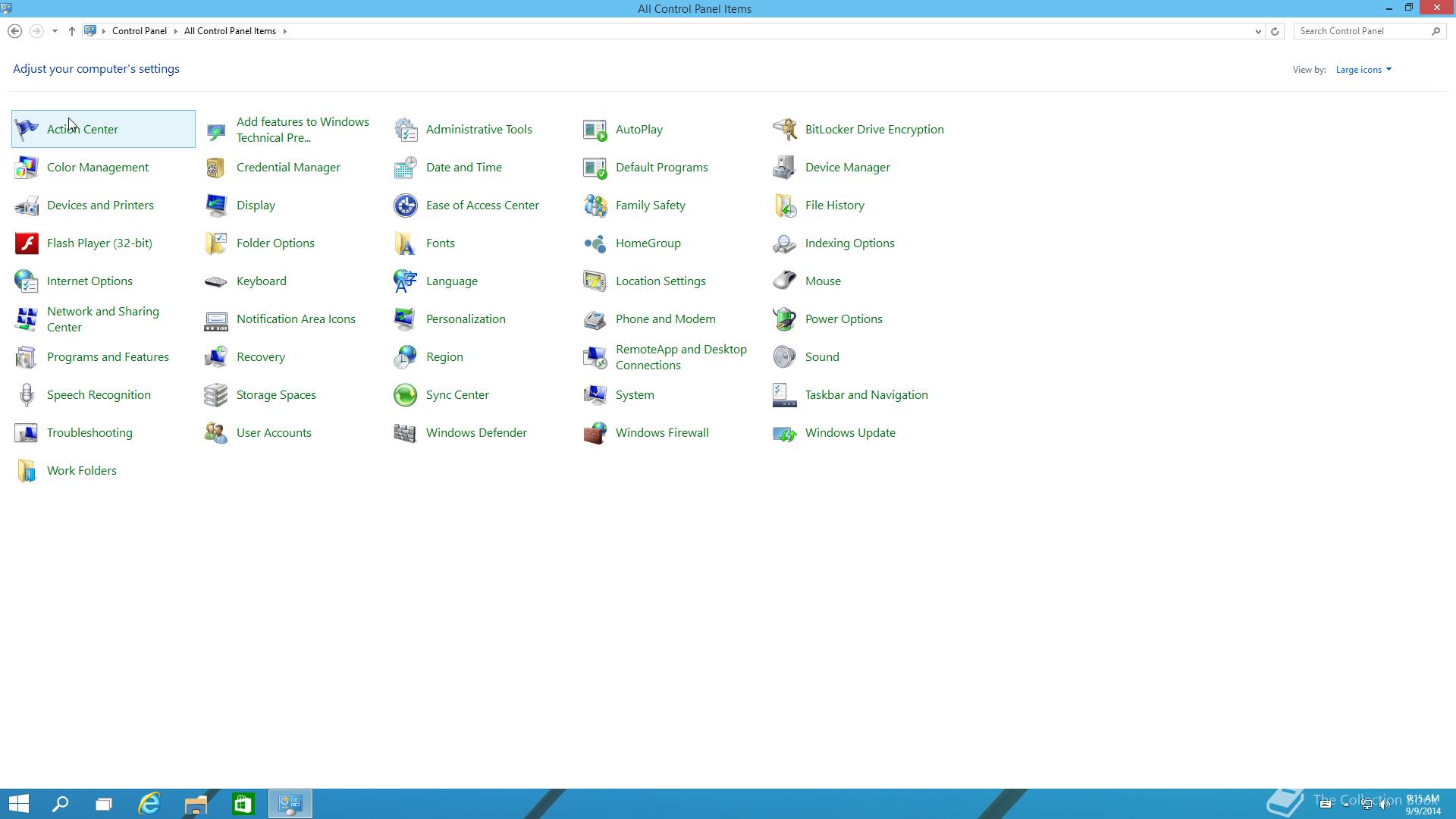Screen dimensions: 1456x819
Task: Open Internet Explorer from taskbar
Action: [149, 804]
